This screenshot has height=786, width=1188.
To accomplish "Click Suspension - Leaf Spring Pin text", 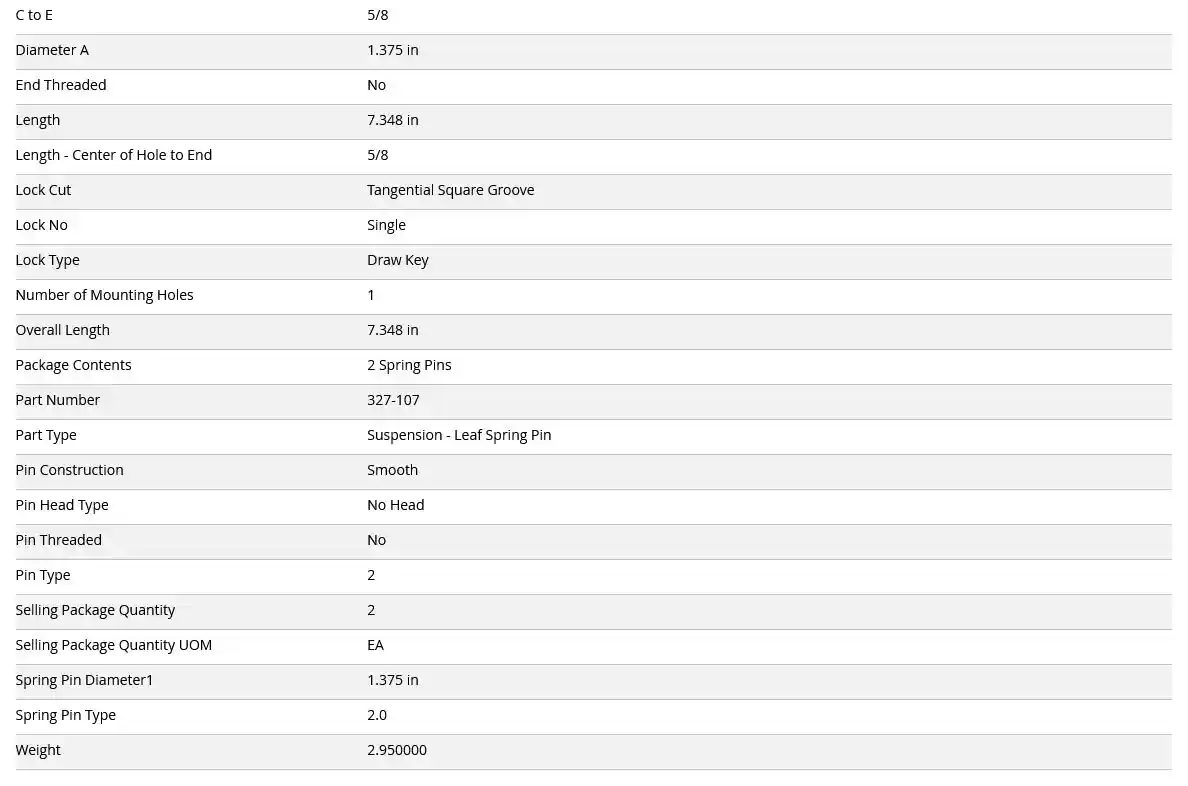I will [459, 435].
